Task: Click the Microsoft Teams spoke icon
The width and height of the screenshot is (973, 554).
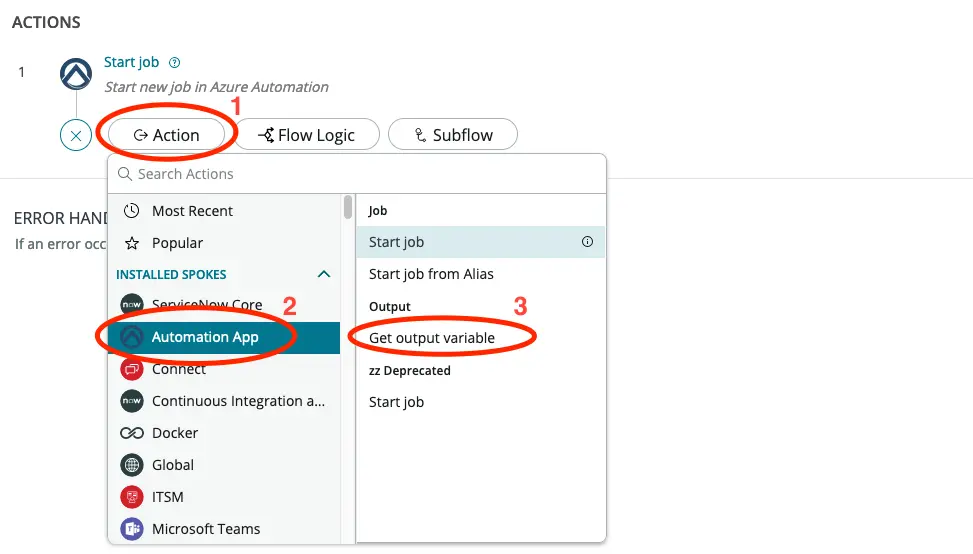Action: pos(132,529)
